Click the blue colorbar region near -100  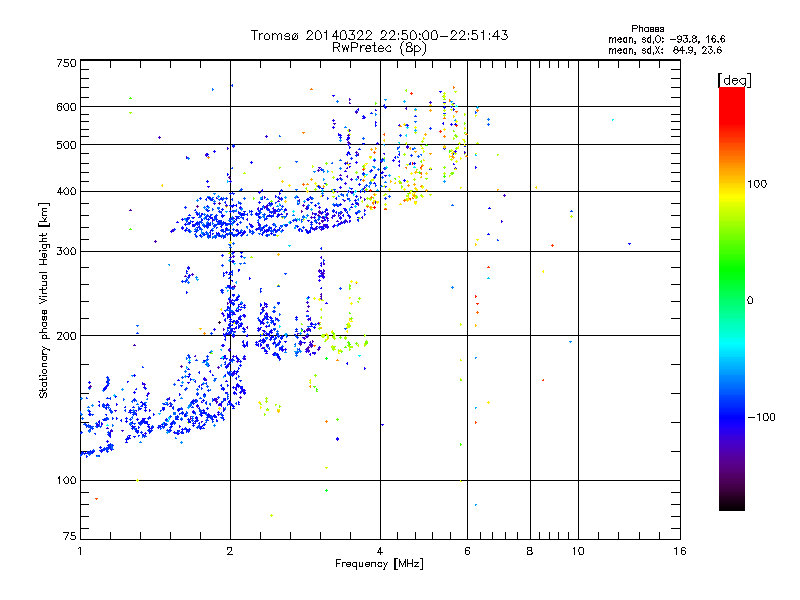pos(732,417)
